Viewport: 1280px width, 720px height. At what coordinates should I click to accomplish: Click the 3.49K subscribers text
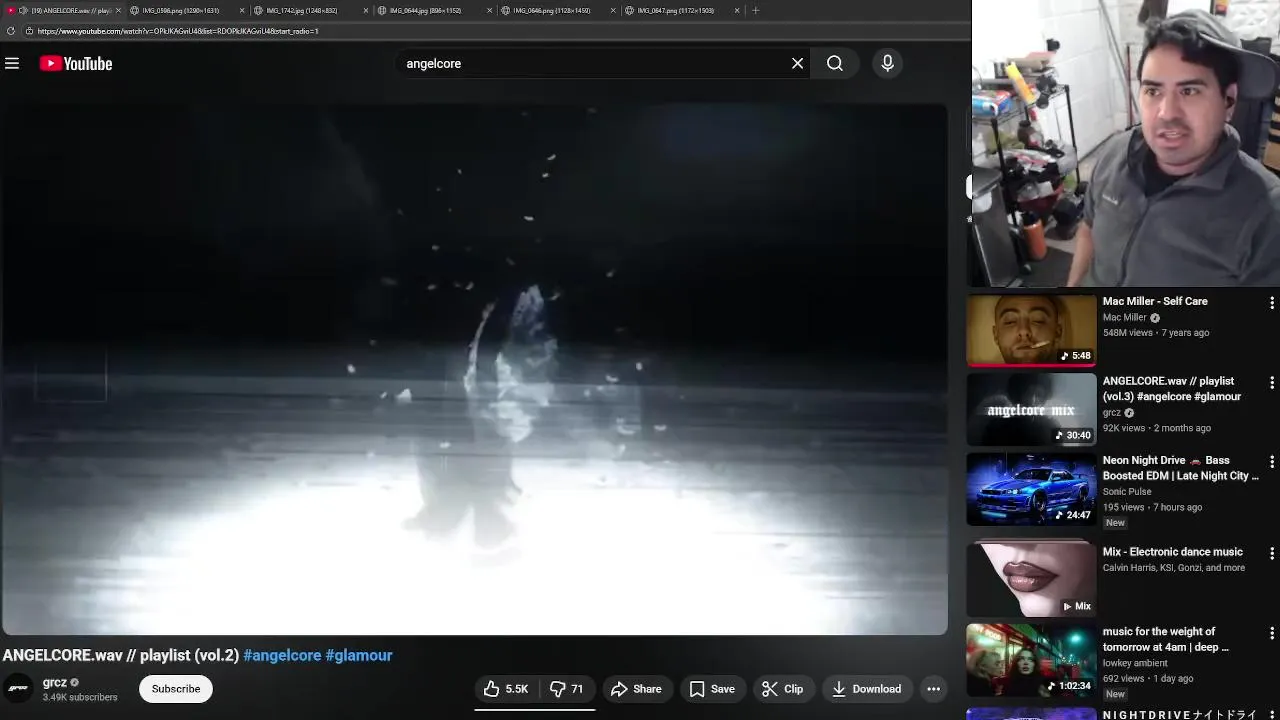click(80, 697)
